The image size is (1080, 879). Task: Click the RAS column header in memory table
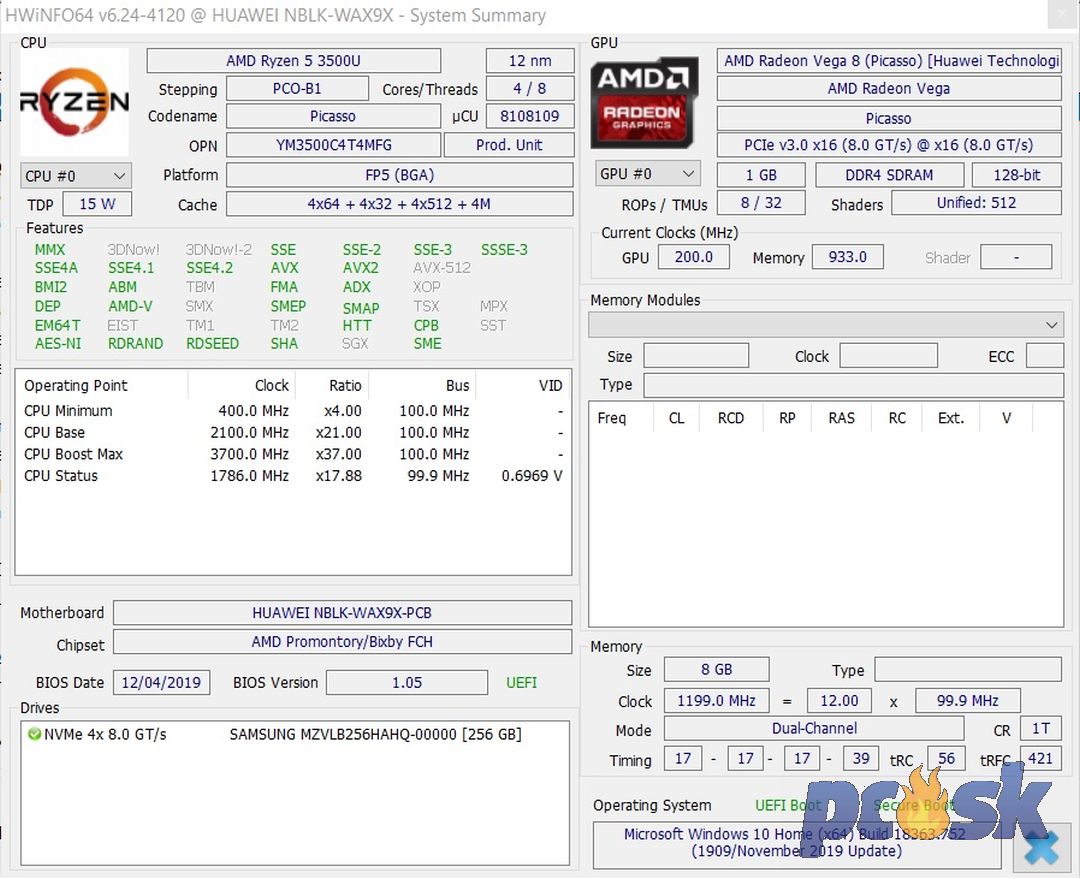pos(842,418)
